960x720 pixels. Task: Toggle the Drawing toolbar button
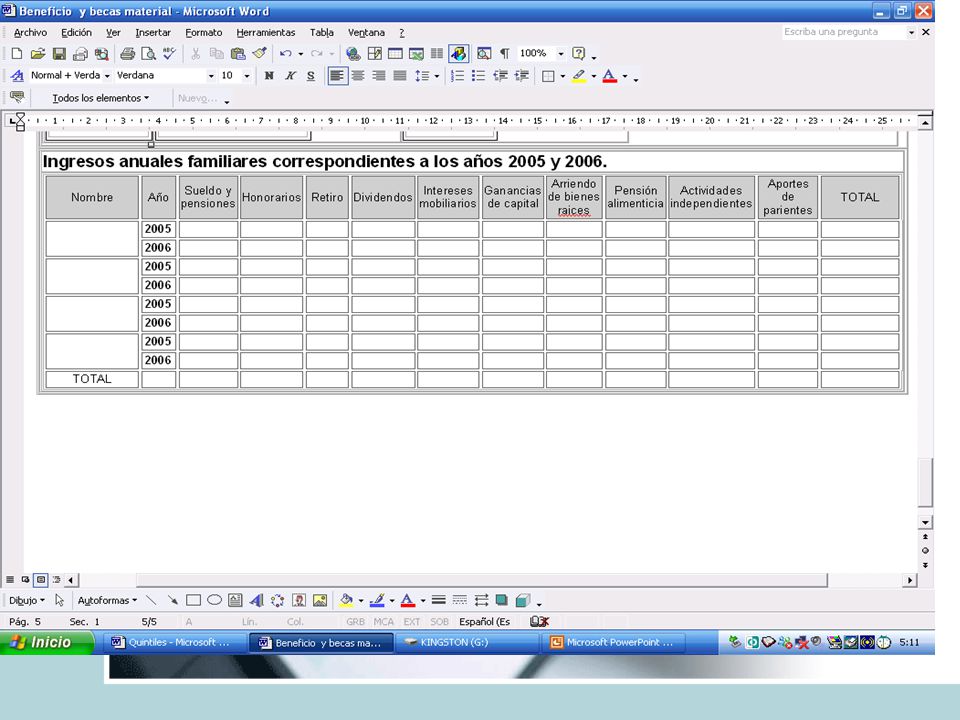coord(459,54)
